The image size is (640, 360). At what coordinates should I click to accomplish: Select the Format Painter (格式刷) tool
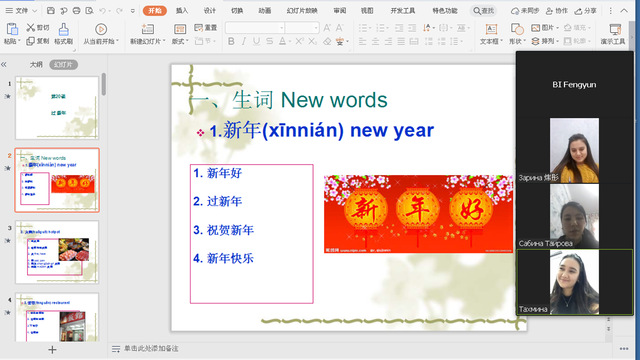coord(64,33)
